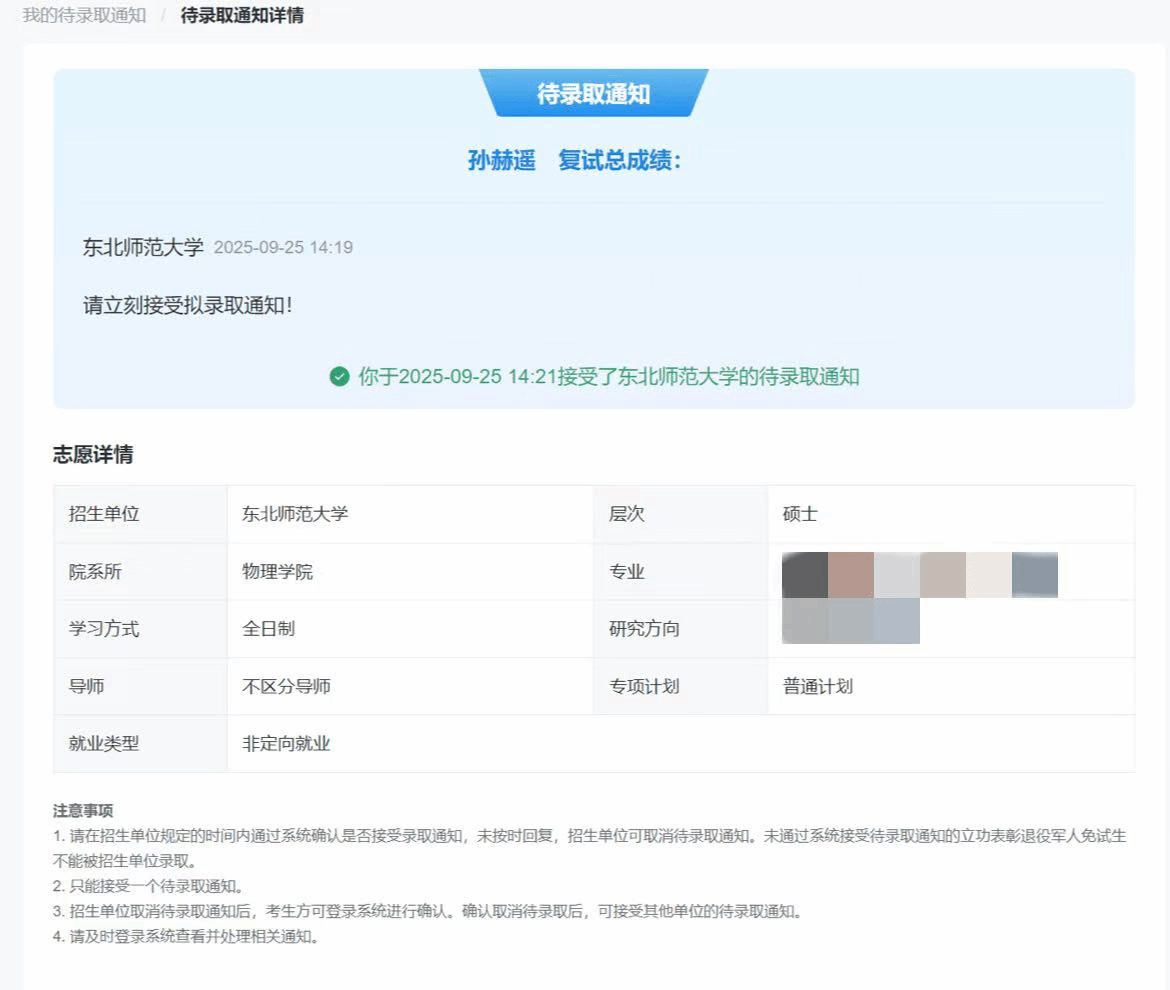Click sender name 东北师范大学 in message
The width and height of the screenshot is (1170, 990).
click(x=143, y=247)
